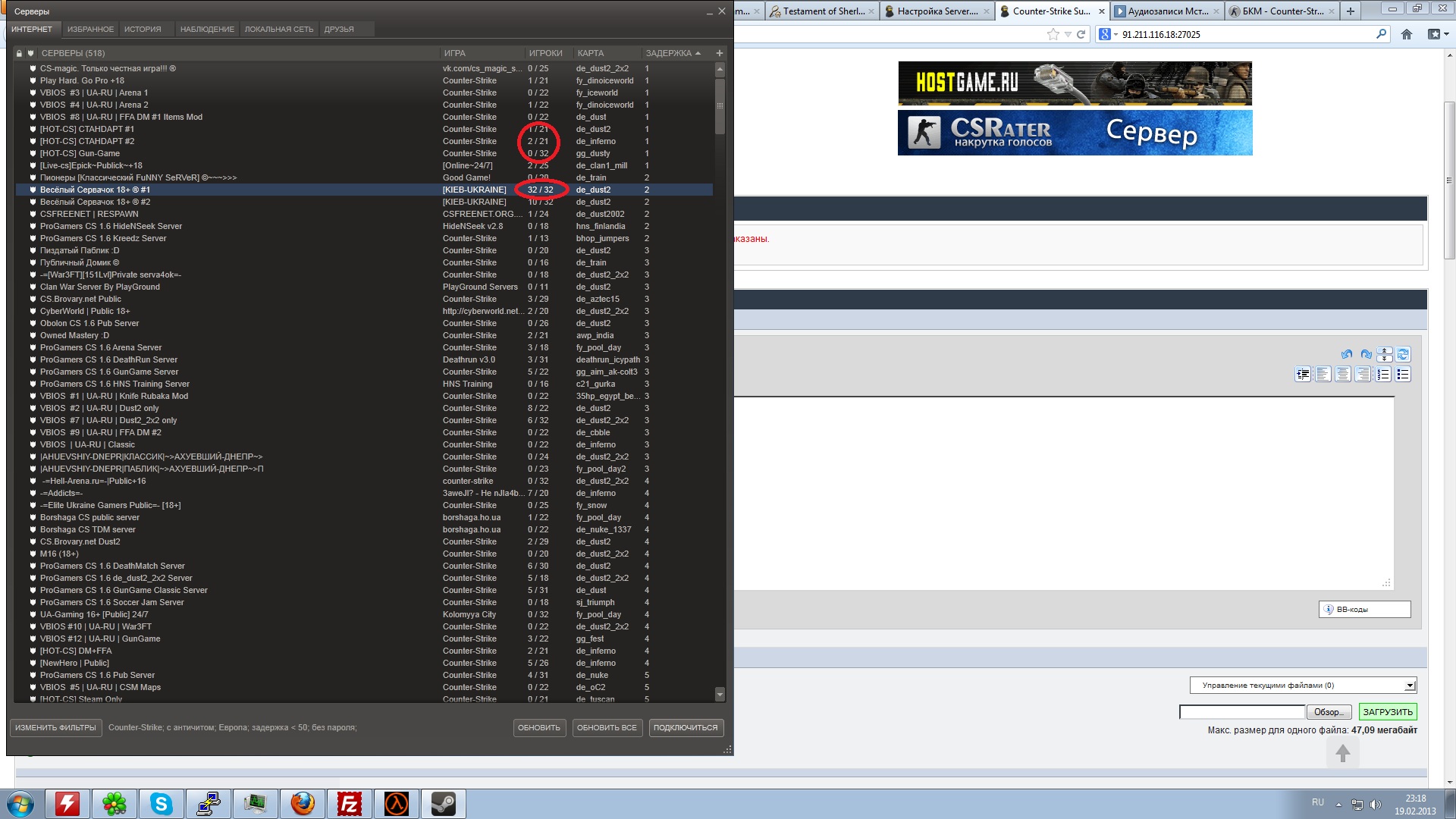Click the browser page vertical scrollbar
The width and height of the screenshot is (1456, 819).
point(1449,180)
